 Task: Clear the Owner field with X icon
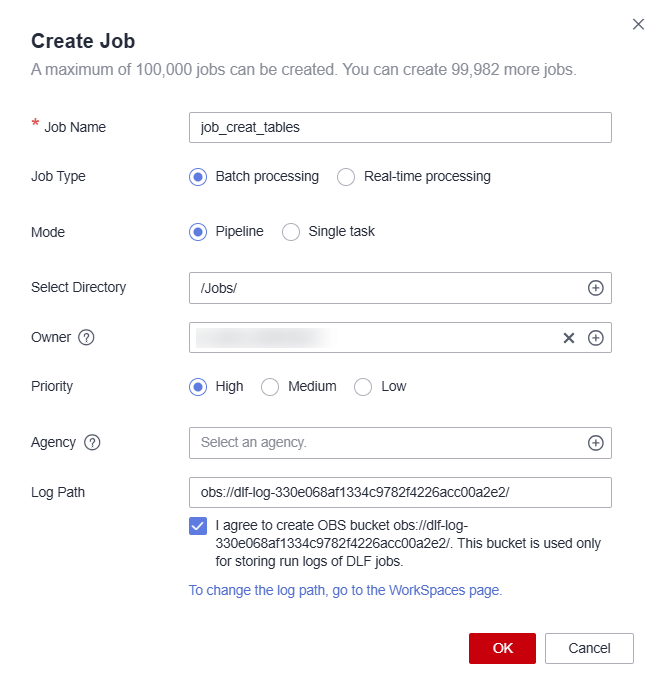click(569, 338)
